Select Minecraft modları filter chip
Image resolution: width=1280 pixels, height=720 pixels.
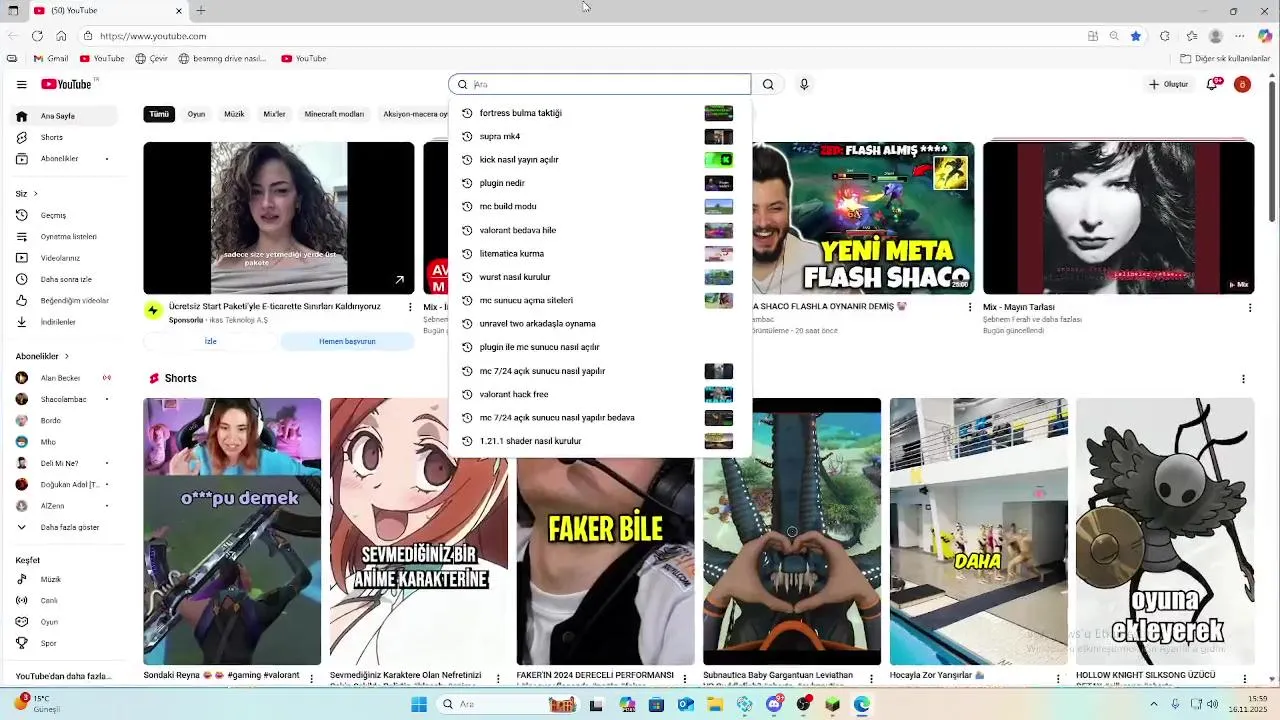(x=334, y=114)
